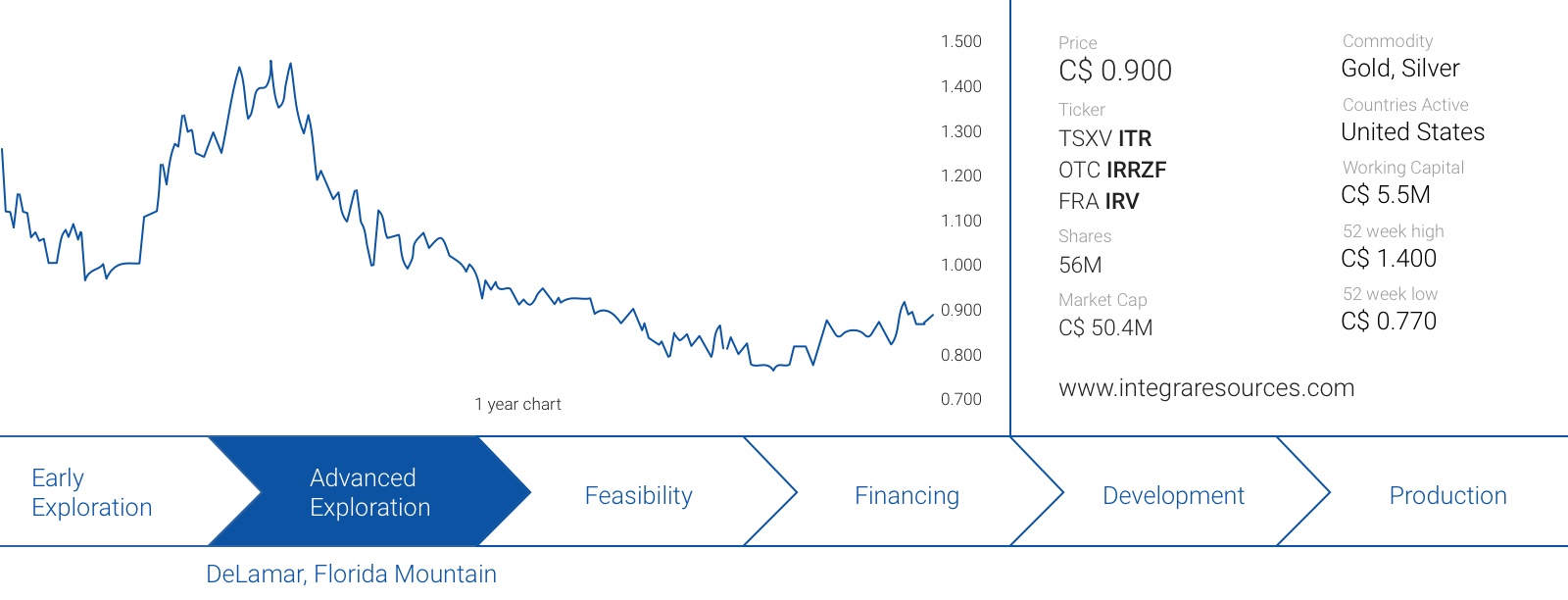Click the 0.700 y-axis label

pyautogui.click(x=961, y=399)
